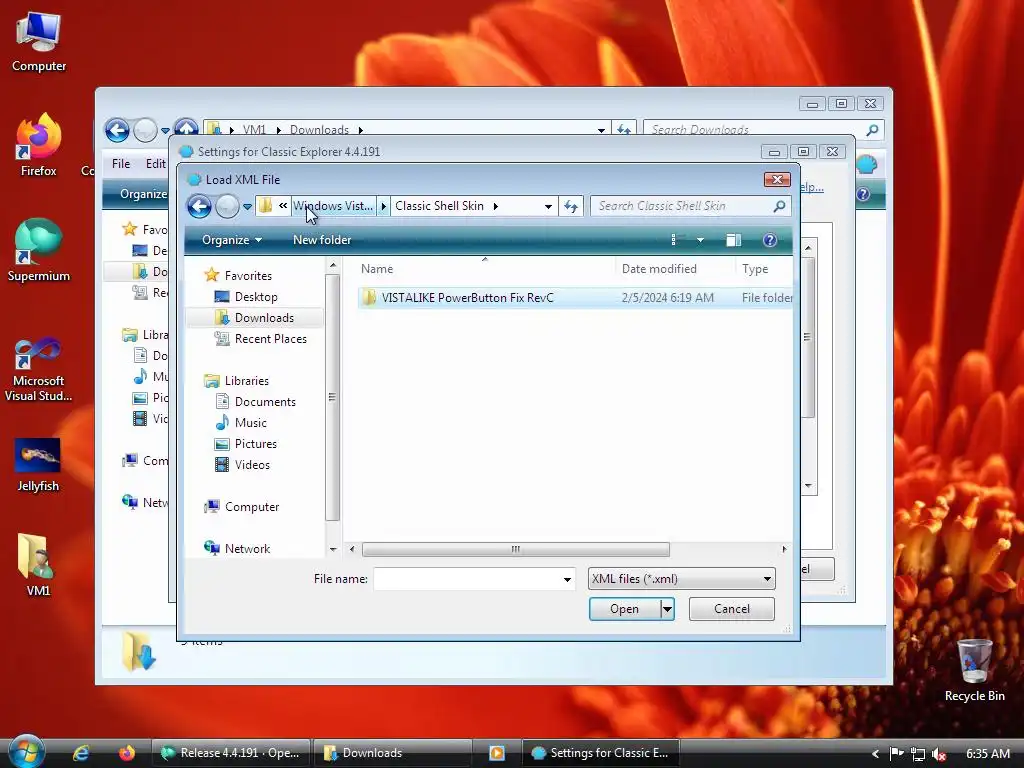Open Windows Media Player taskbar icon

(x=496, y=753)
